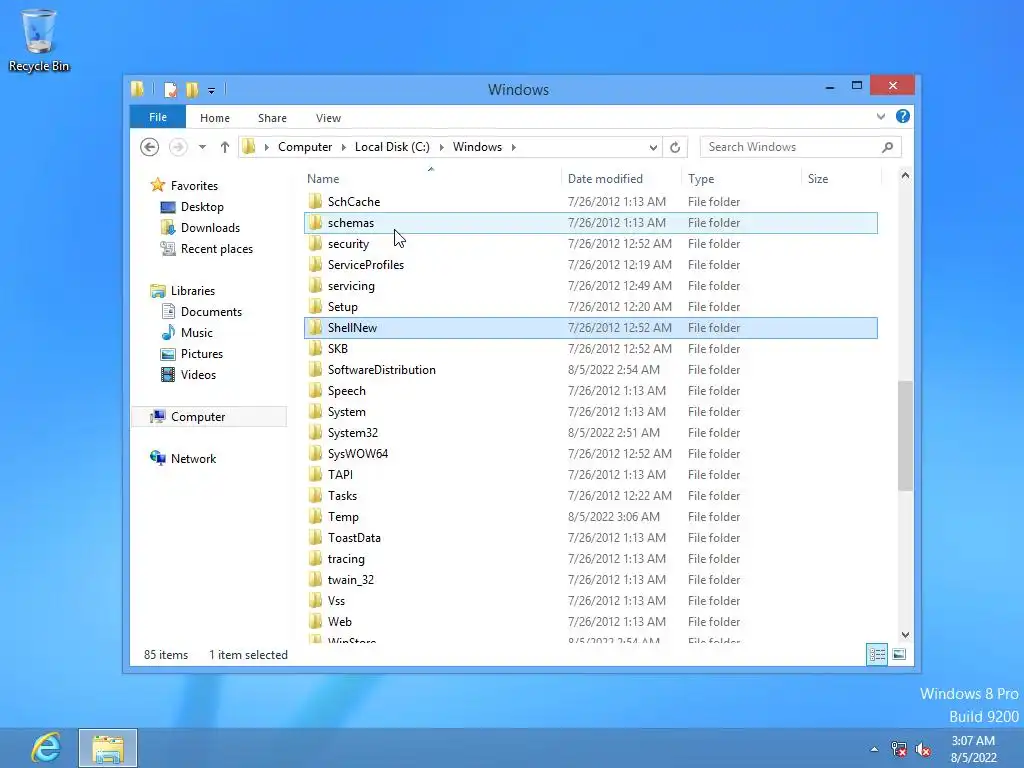Open the Customize Quick Access Toolbar dropdown

pos(211,90)
